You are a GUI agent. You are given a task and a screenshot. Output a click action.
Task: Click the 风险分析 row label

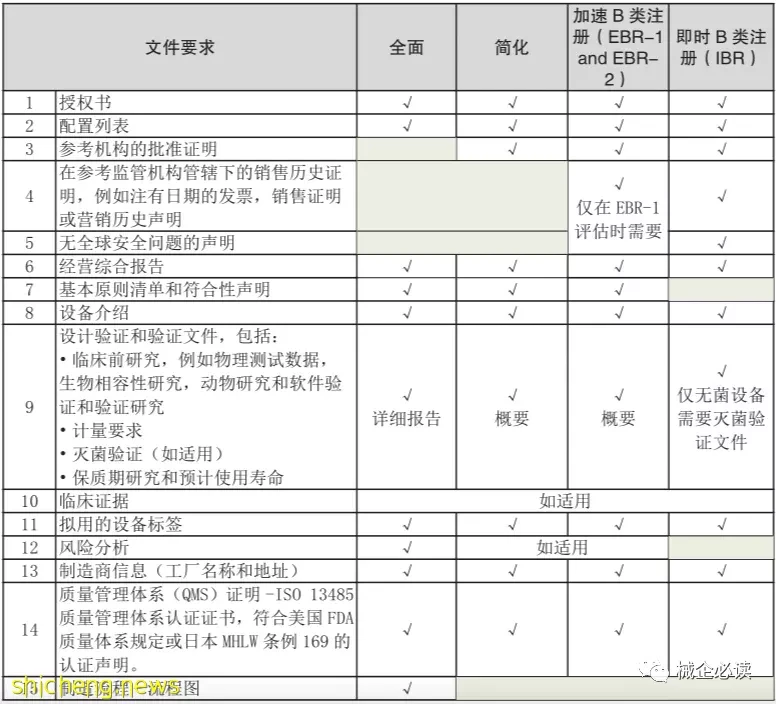coord(94,548)
